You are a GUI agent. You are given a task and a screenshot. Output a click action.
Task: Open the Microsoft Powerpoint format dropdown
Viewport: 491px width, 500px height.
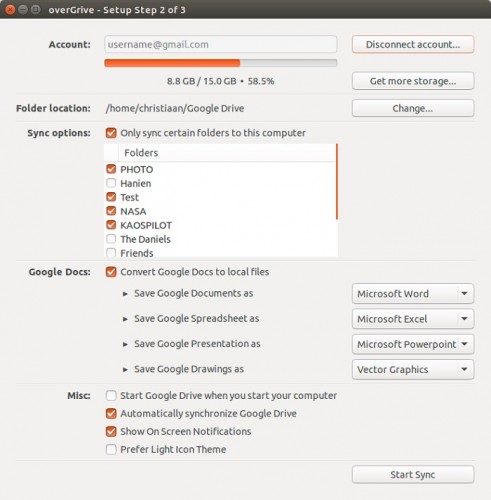point(413,344)
